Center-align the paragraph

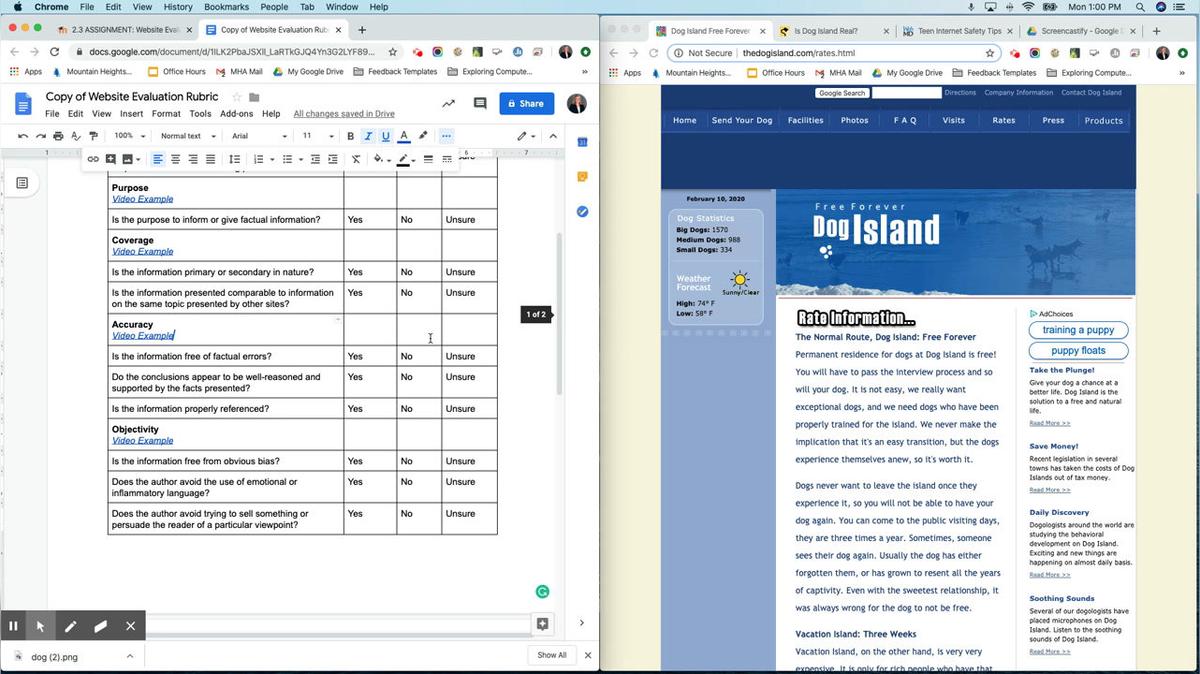pos(176,159)
